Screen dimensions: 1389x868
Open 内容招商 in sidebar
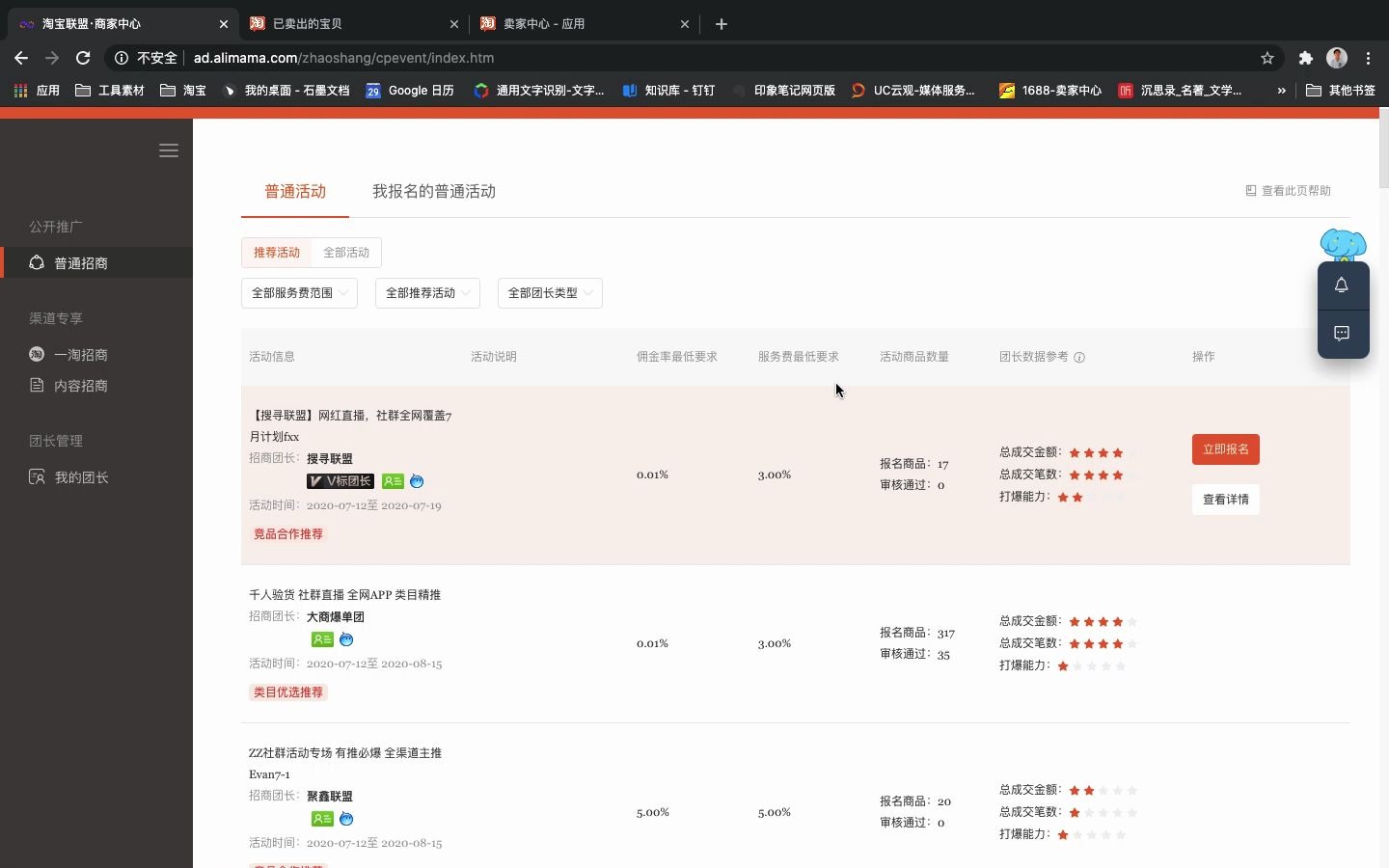point(81,386)
